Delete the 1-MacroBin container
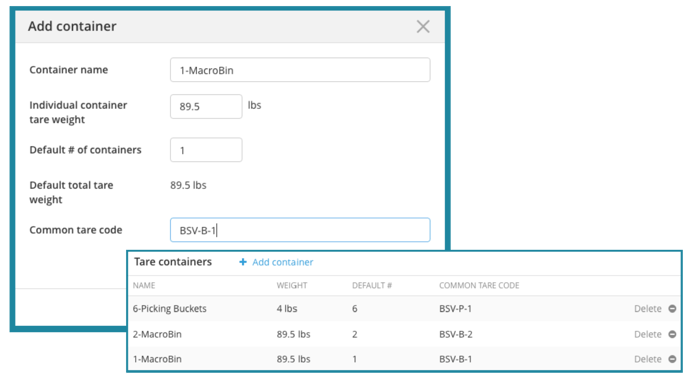 tap(648, 359)
